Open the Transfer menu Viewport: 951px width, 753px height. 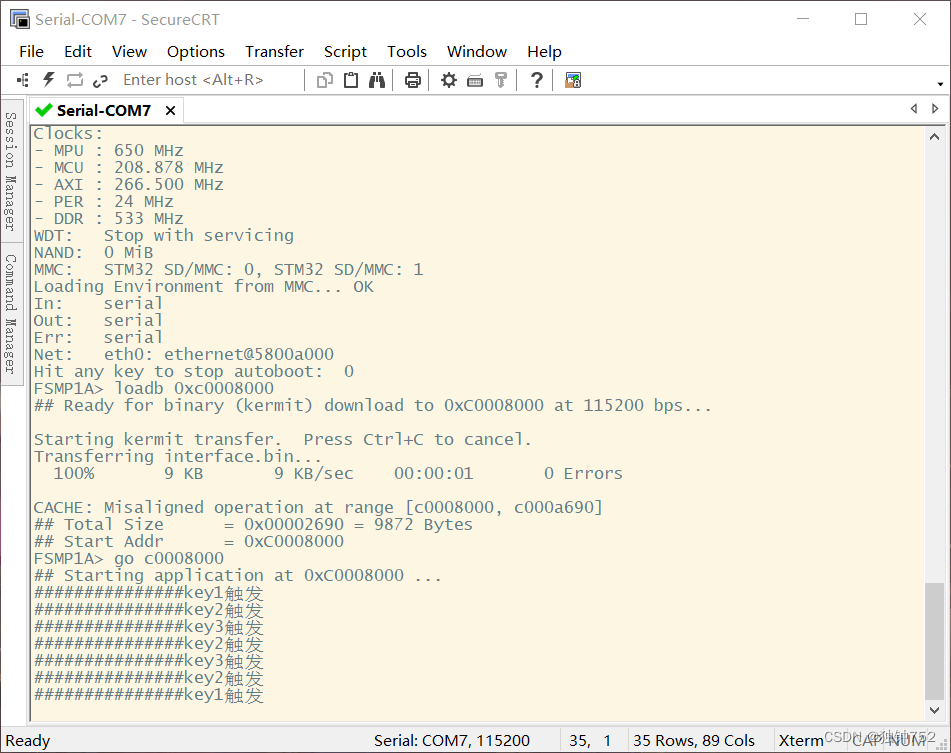(x=274, y=51)
